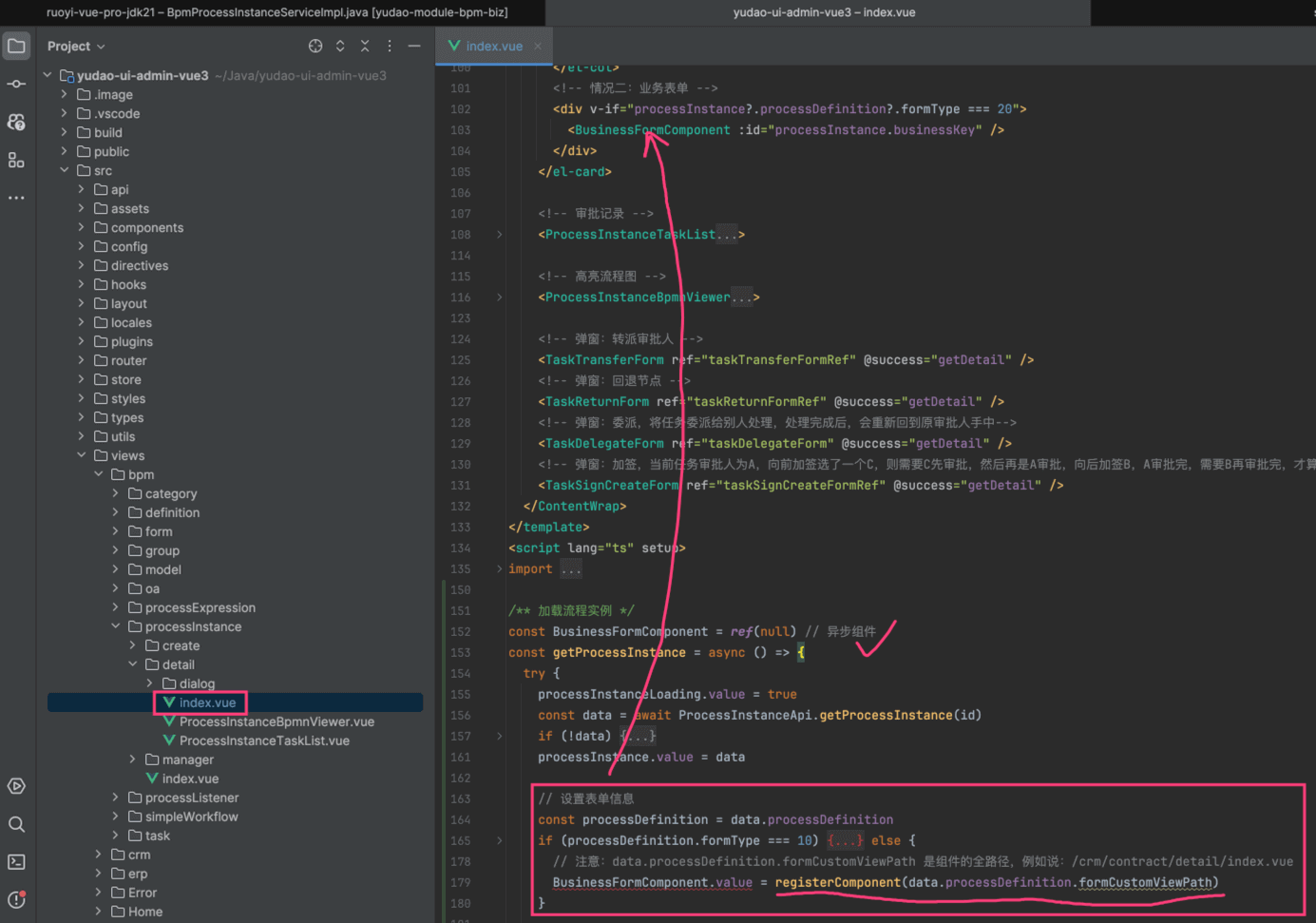Open Project panel options (three dots)

coord(390,46)
